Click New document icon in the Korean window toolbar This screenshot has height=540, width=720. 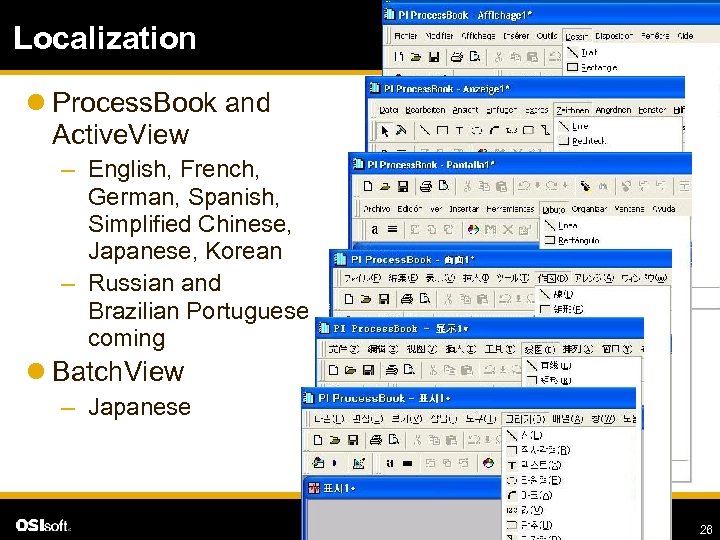point(317,440)
